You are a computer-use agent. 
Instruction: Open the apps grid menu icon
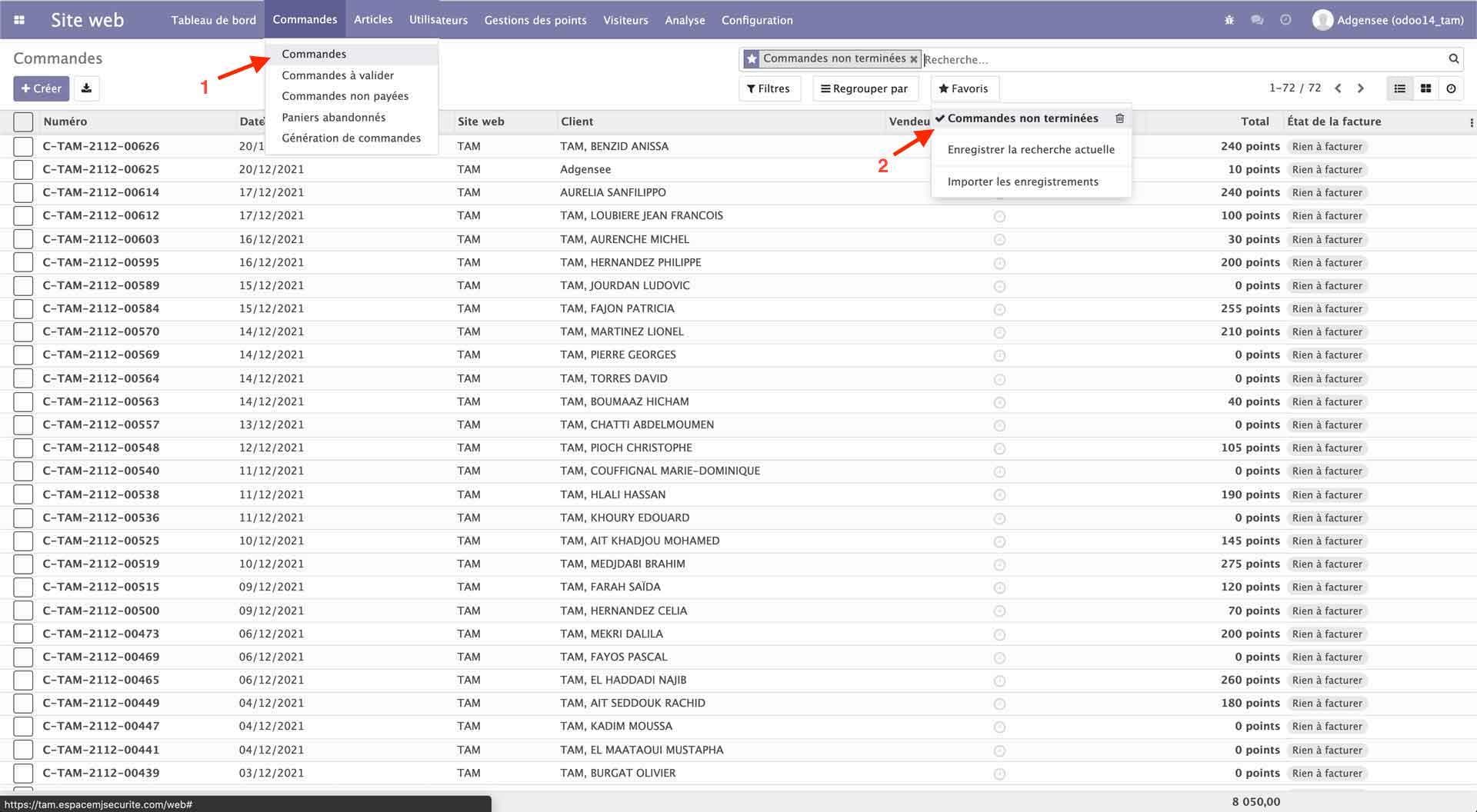tap(19, 20)
